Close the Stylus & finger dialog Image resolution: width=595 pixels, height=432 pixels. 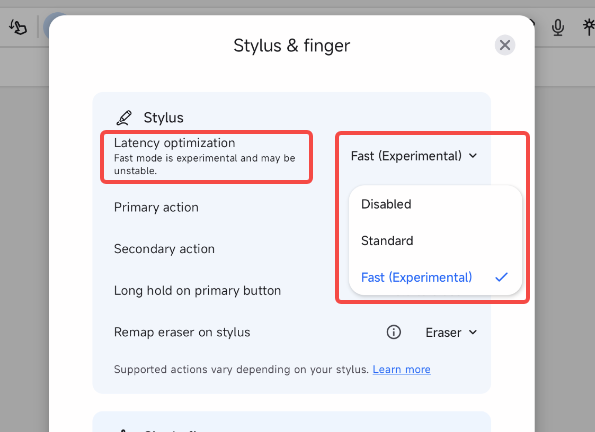(x=505, y=45)
